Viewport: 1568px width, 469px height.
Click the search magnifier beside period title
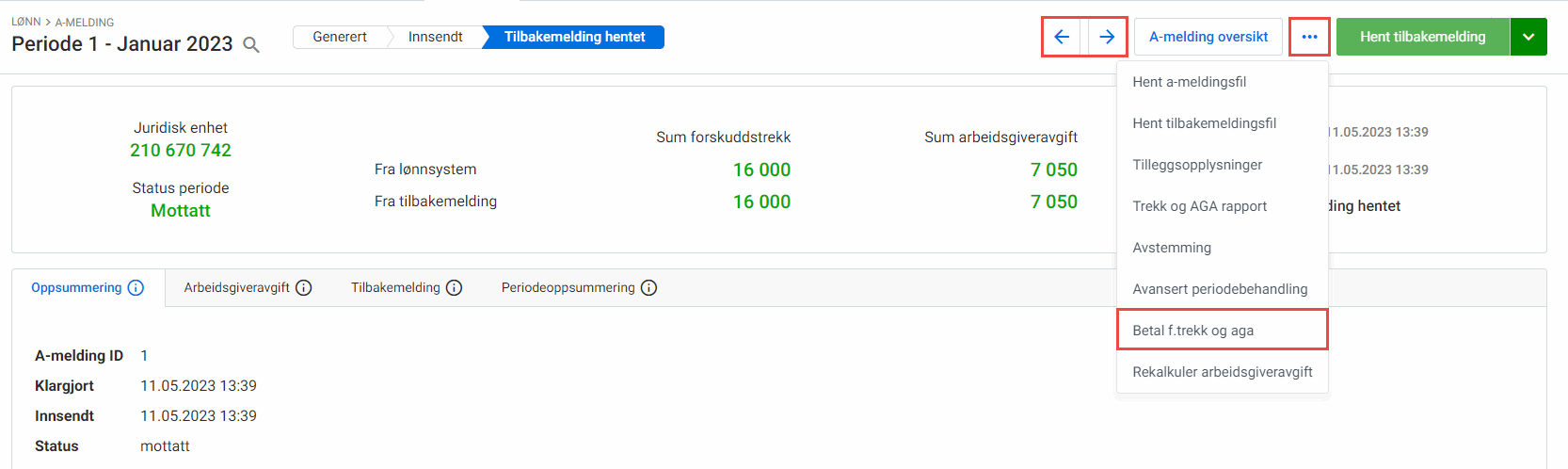tap(251, 45)
